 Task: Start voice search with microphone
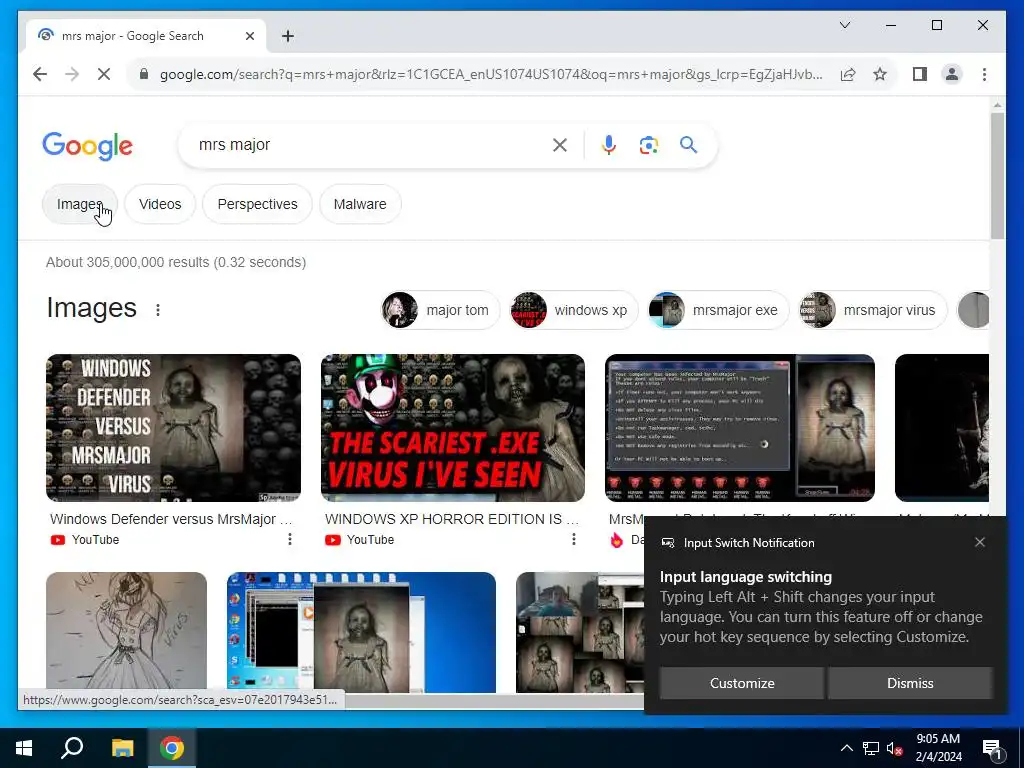pos(609,145)
